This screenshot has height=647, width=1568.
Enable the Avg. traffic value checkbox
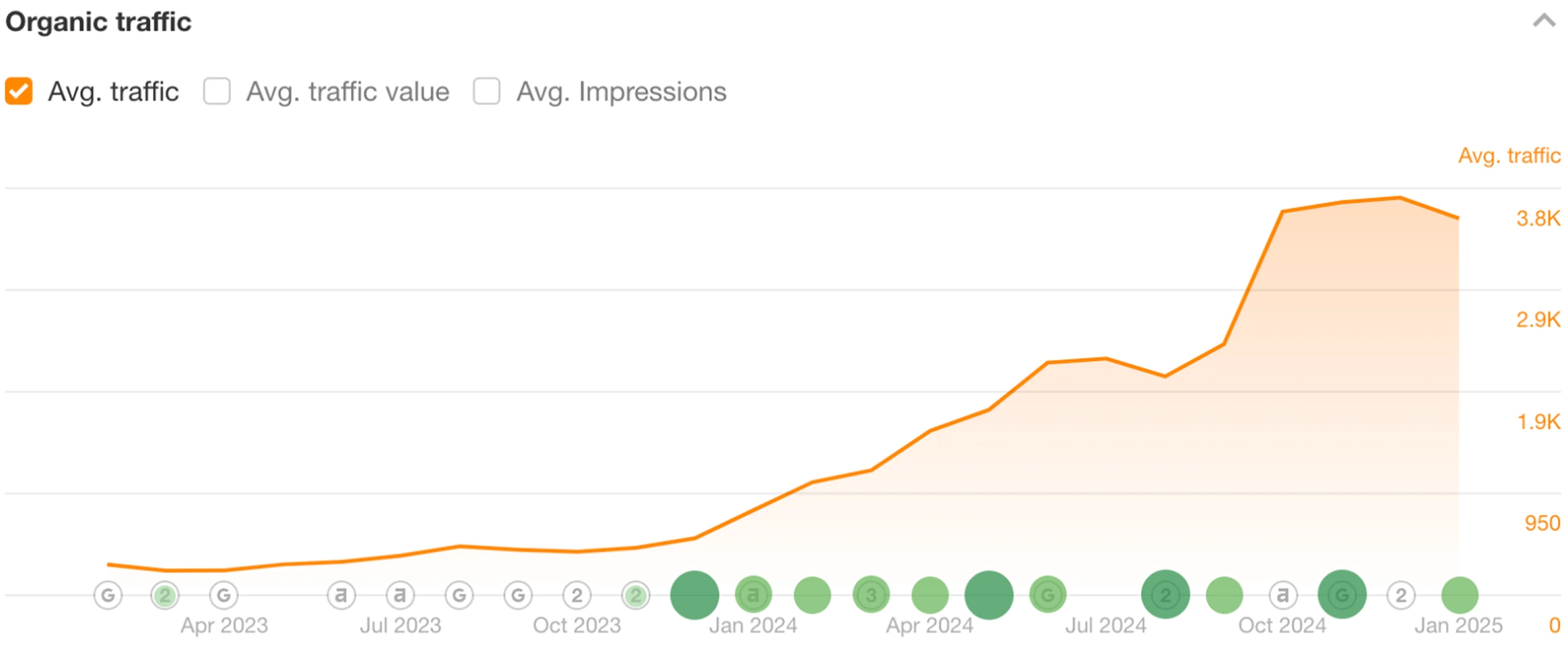coord(217,90)
